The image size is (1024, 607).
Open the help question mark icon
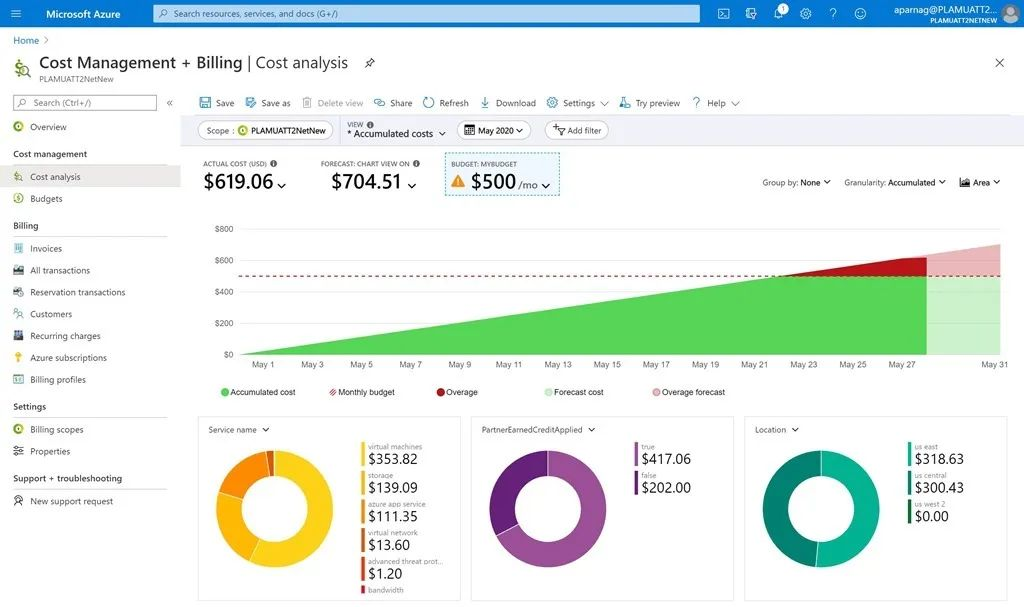coord(833,13)
